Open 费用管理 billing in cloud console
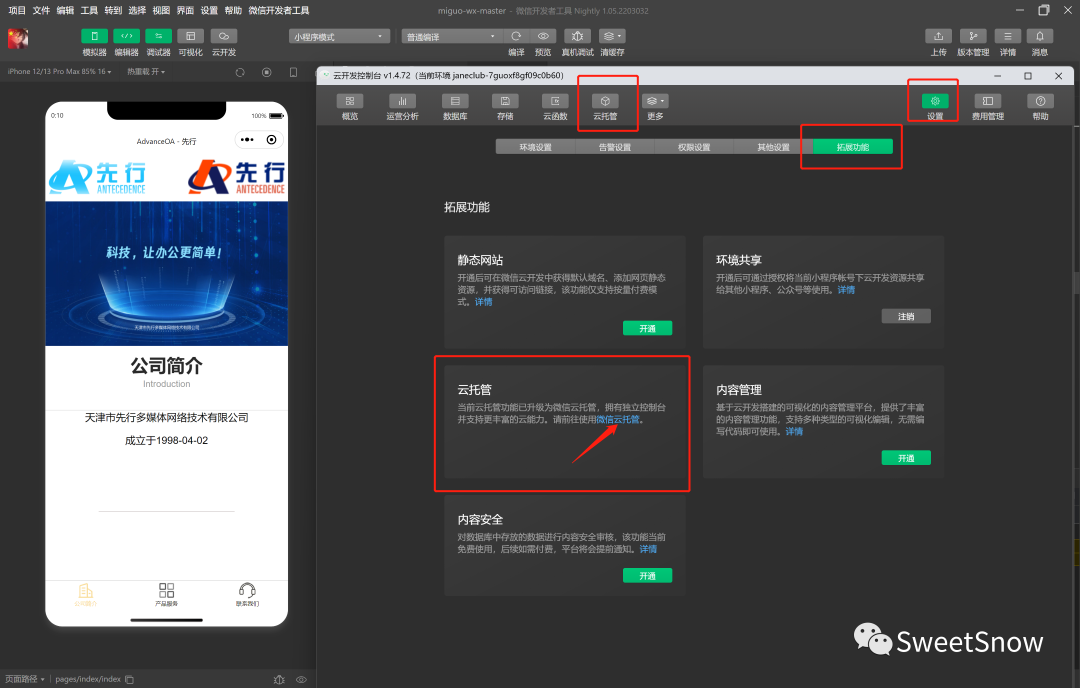 (x=988, y=107)
